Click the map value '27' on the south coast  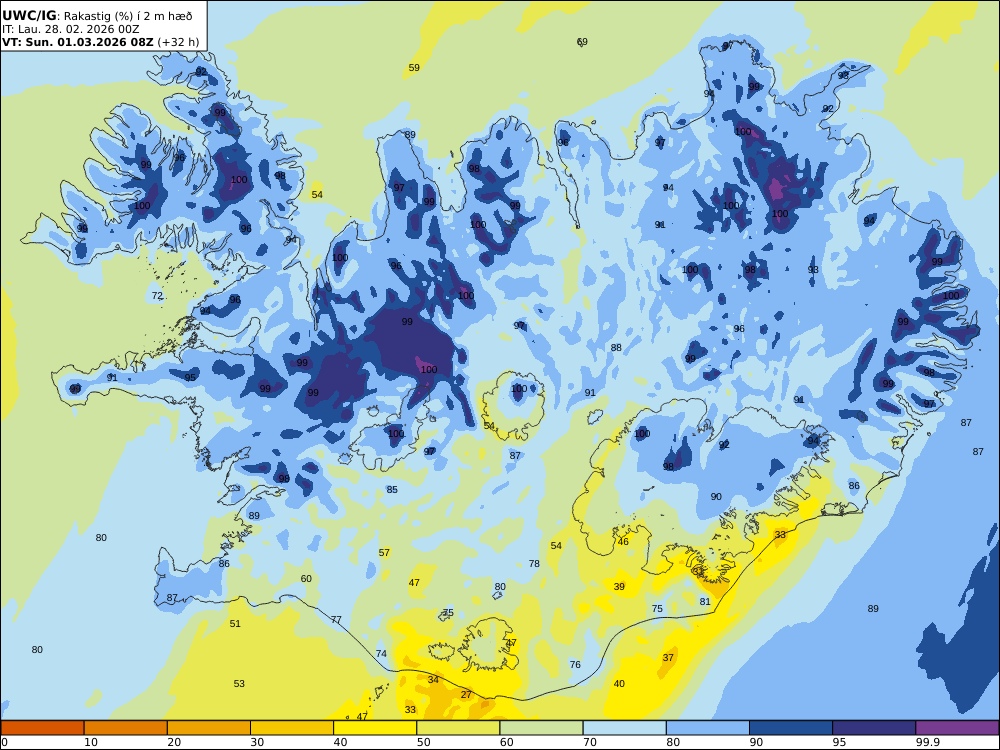pos(466,695)
